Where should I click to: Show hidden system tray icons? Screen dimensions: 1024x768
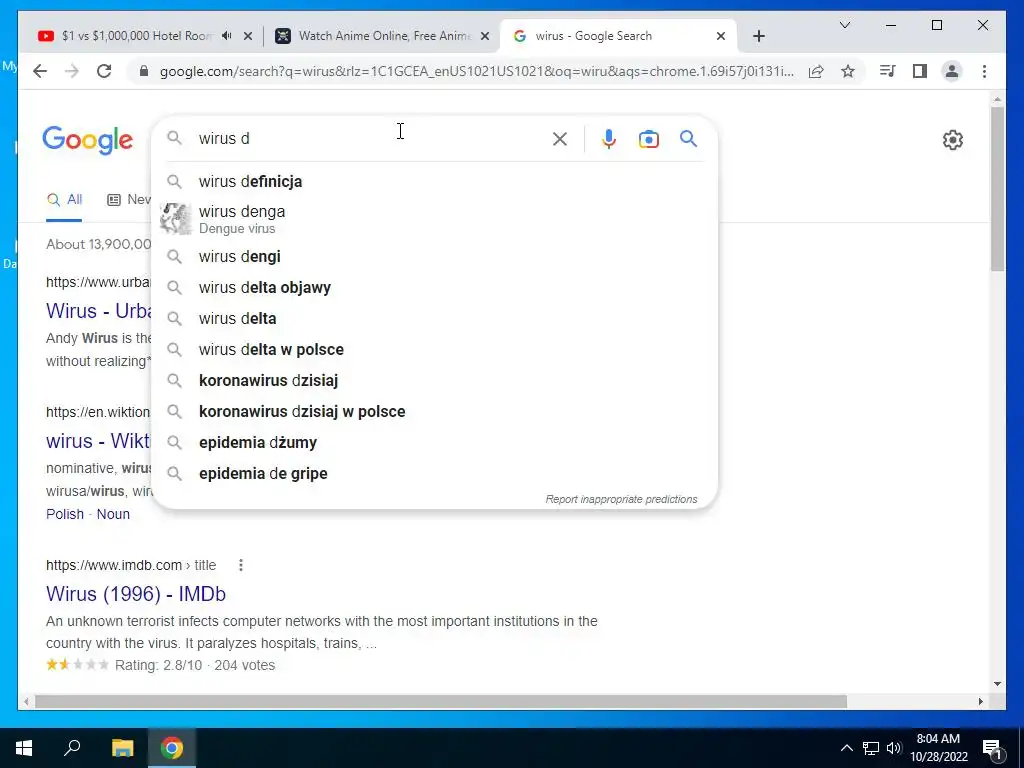[x=846, y=748]
